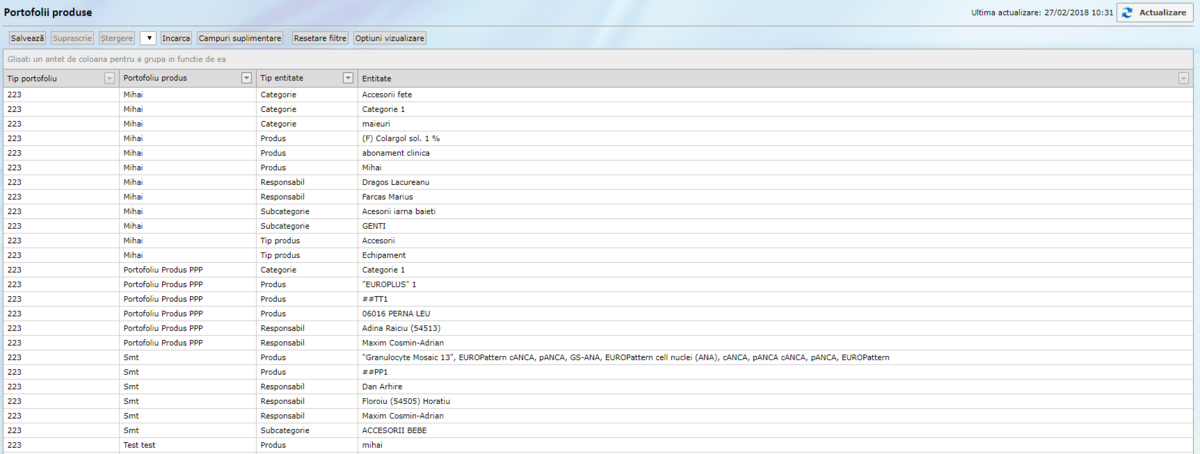This screenshot has width=1200, height=454.
Task: Open Optiuni vizualizare
Action: point(390,38)
